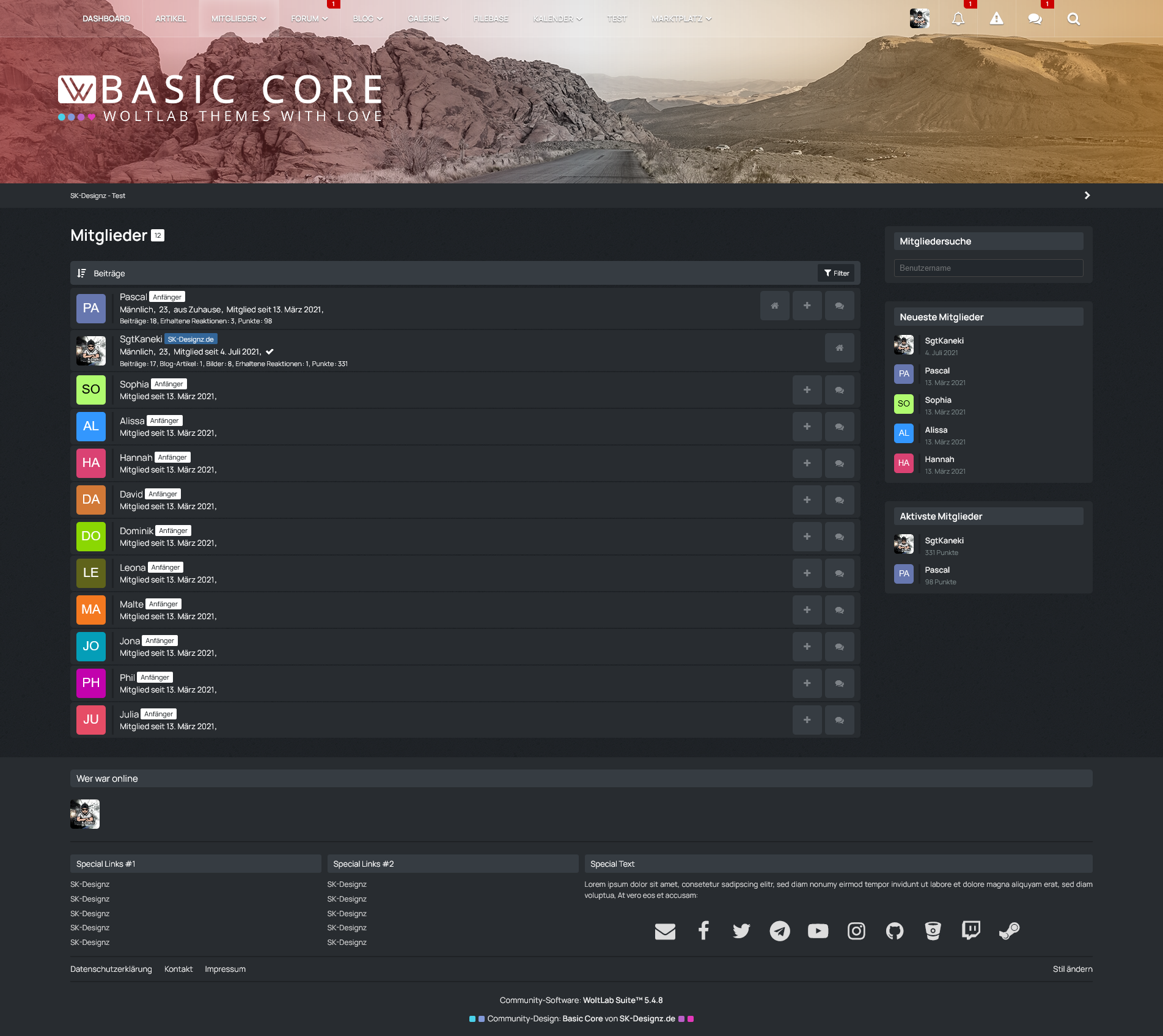Open the Stil ändern link

[1072, 969]
